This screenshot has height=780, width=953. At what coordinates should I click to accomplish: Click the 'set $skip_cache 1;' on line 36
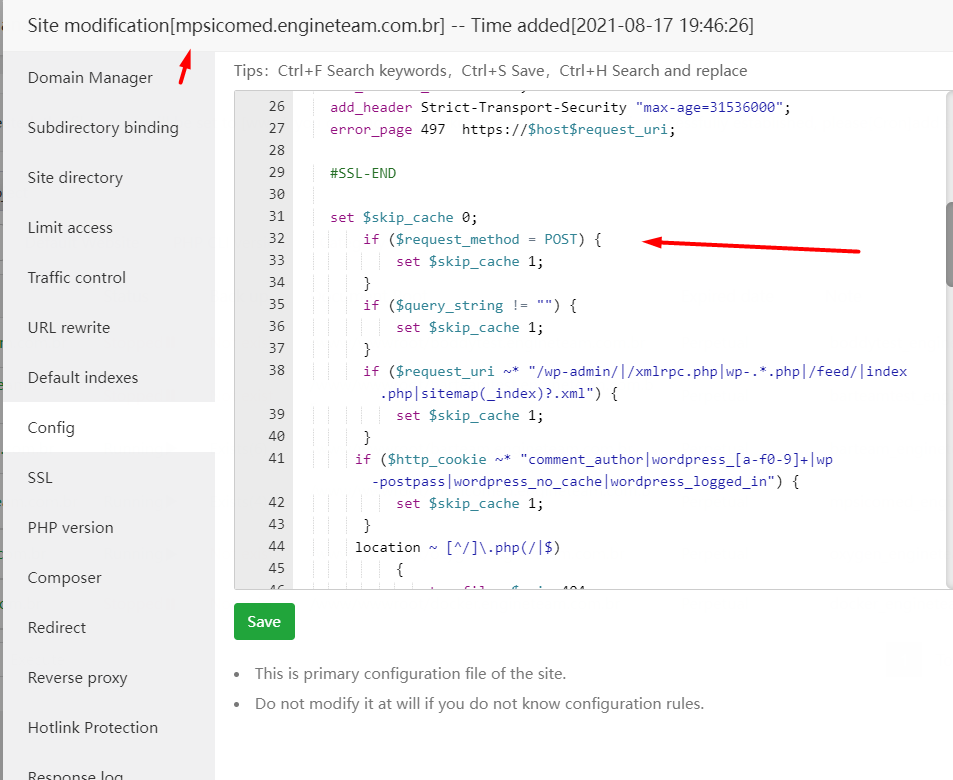tap(469, 328)
